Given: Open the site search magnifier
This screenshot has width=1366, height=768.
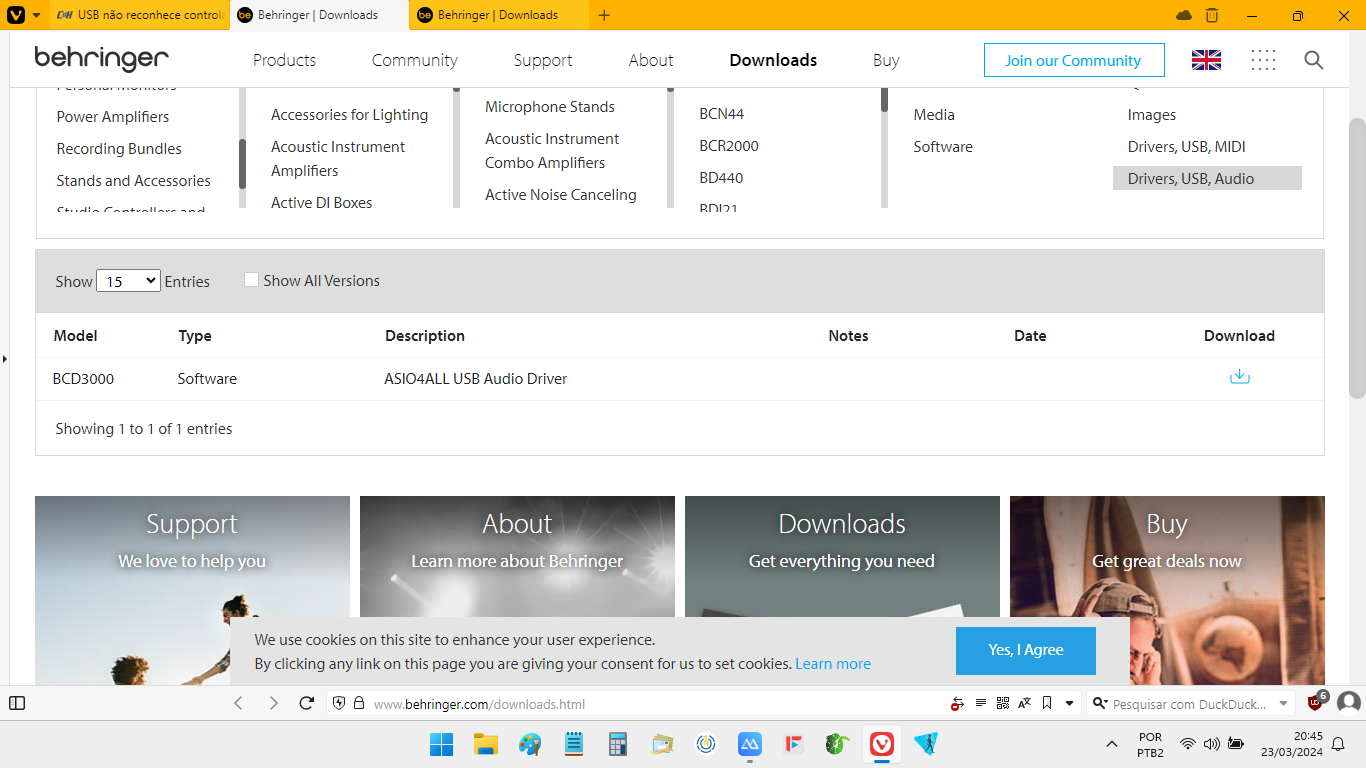Looking at the screenshot, I should 1314,60.
